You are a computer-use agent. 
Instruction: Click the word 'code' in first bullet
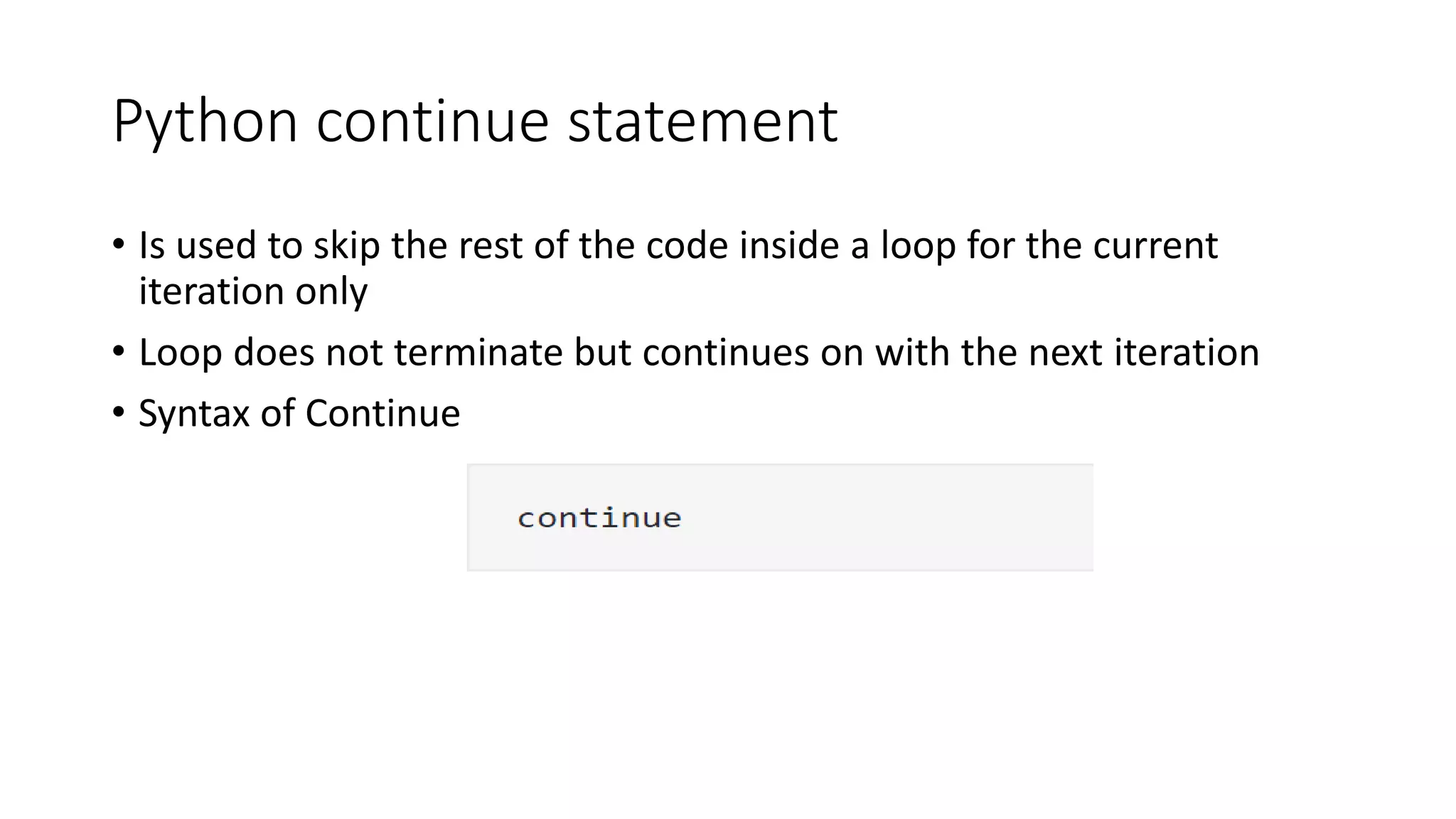687,245
